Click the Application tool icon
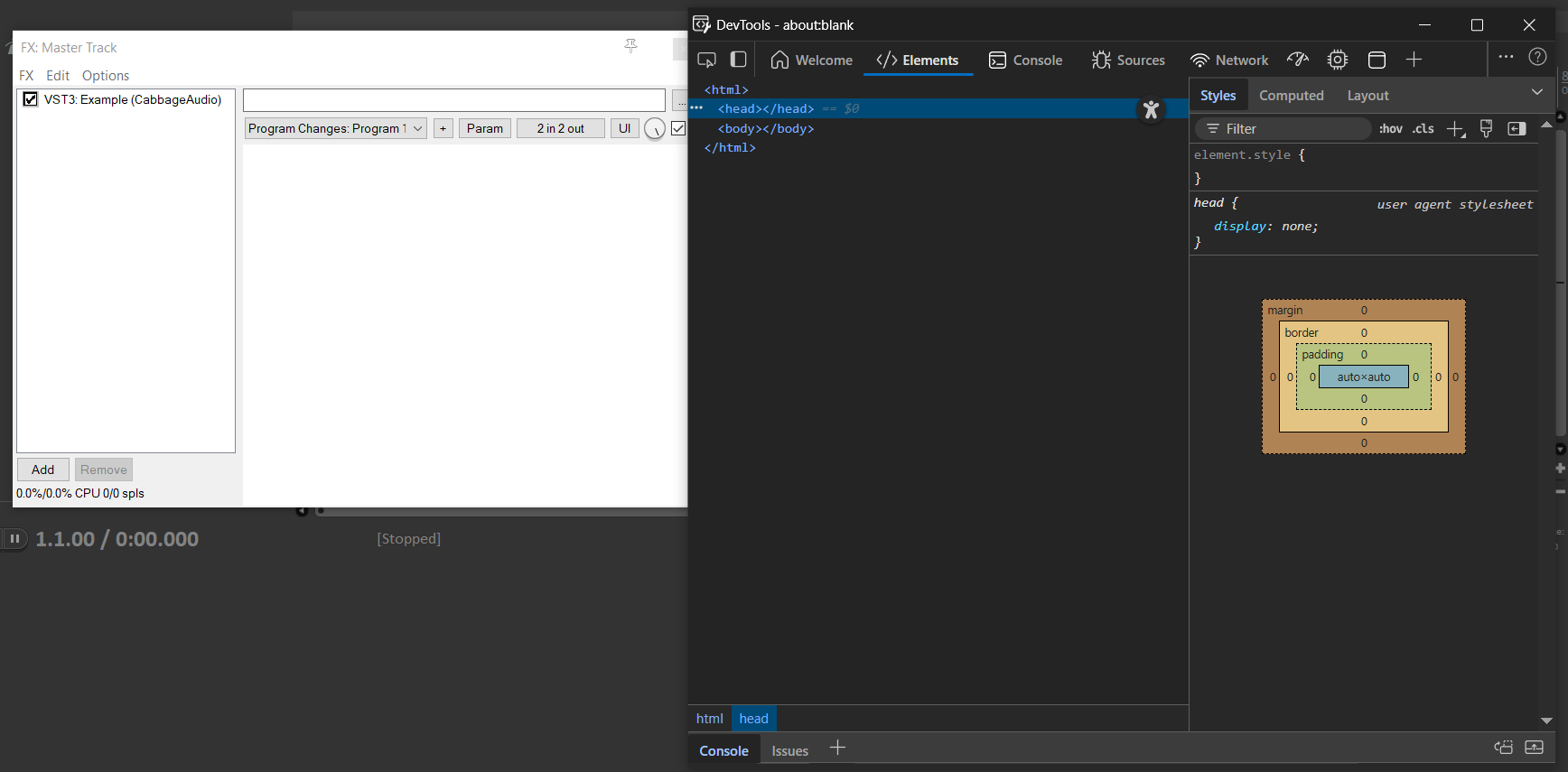Viewport: 1568px width, 772px height. pos(1377,60)
